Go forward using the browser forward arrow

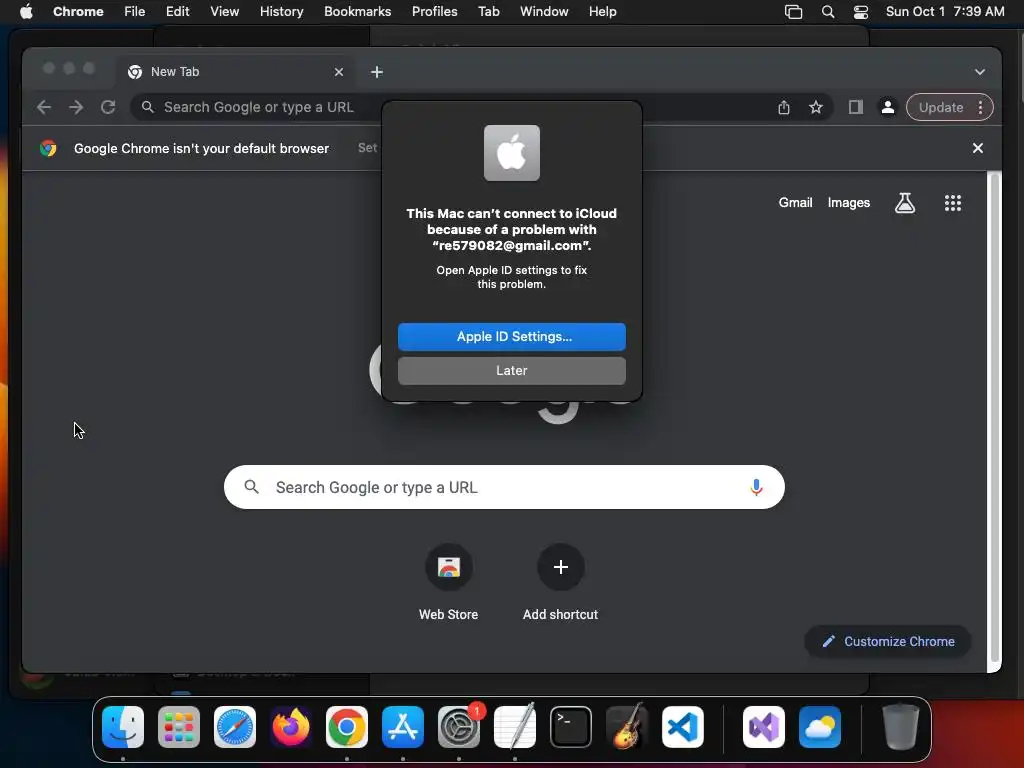(76, 107)
